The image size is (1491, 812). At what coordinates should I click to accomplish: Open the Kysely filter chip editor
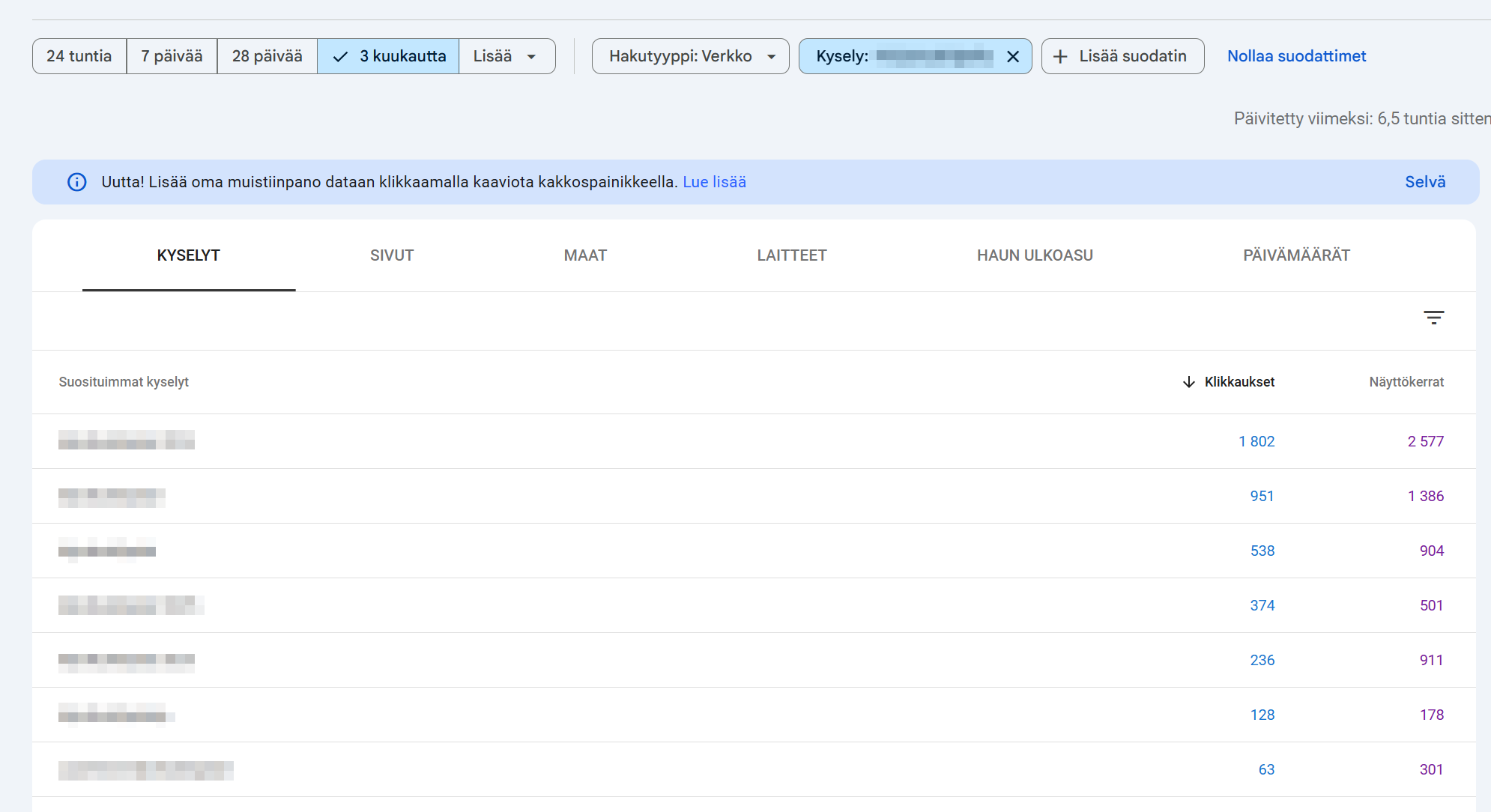click(x=899, y=56)
